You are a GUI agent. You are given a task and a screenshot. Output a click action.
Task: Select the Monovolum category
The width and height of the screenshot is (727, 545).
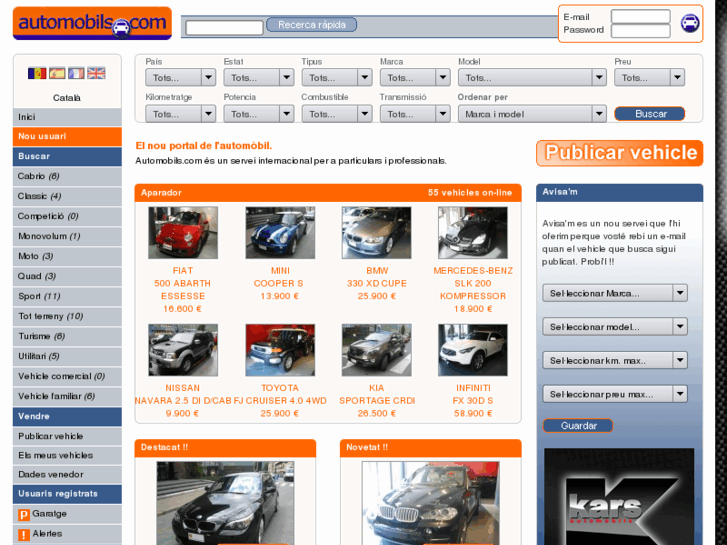coord(67,237)
